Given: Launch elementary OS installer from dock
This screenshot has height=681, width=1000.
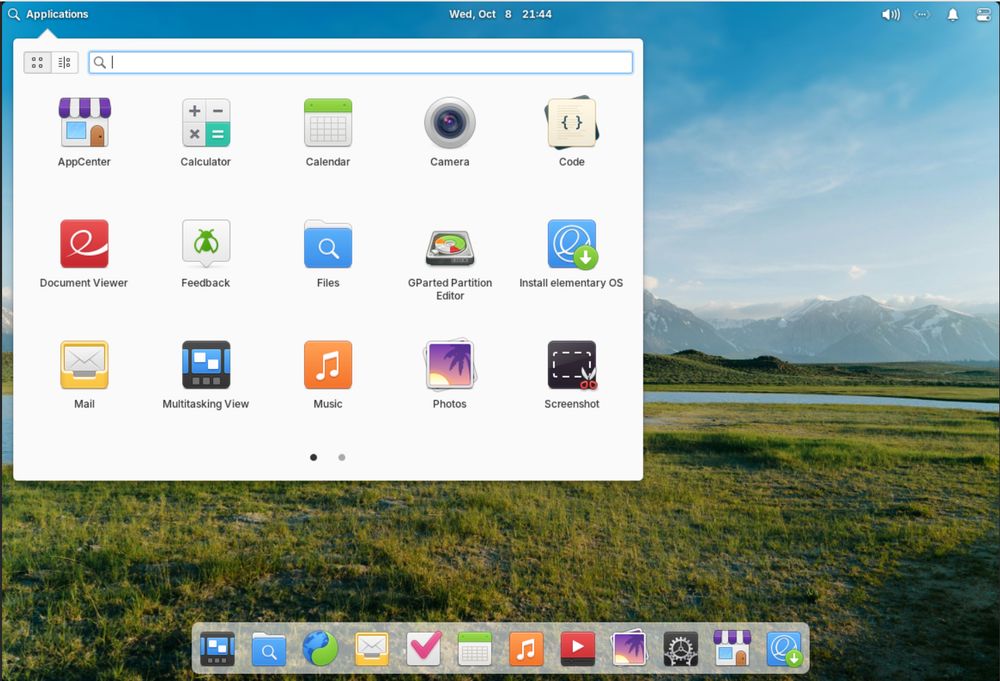Looking at the screenshot, I should 784,648.
